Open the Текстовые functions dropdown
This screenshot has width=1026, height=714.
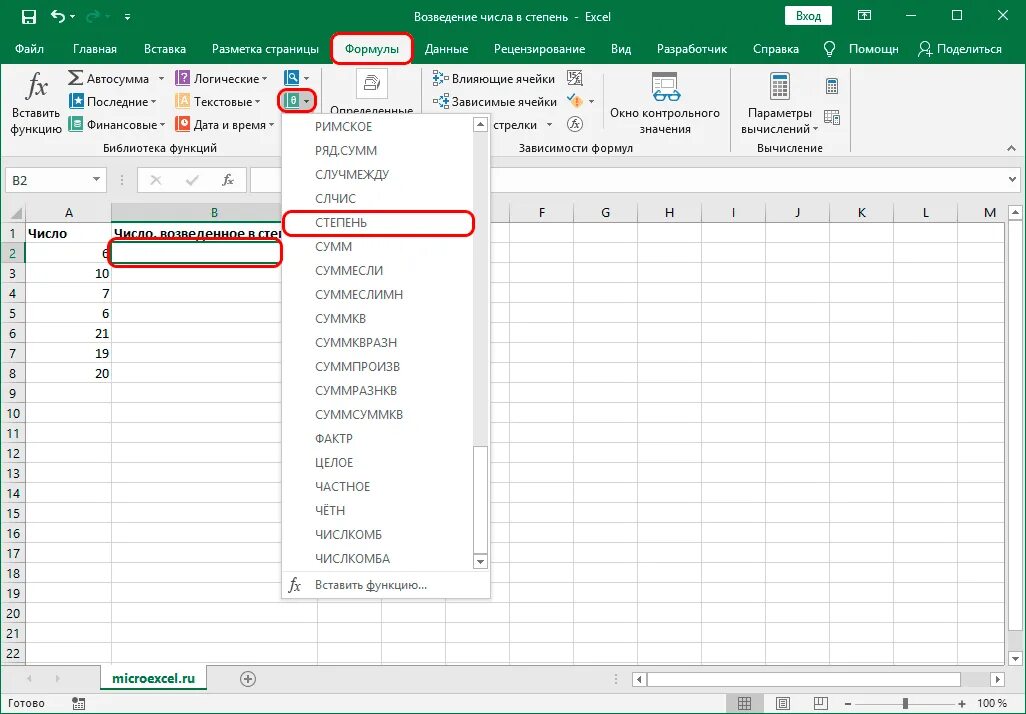217,101
